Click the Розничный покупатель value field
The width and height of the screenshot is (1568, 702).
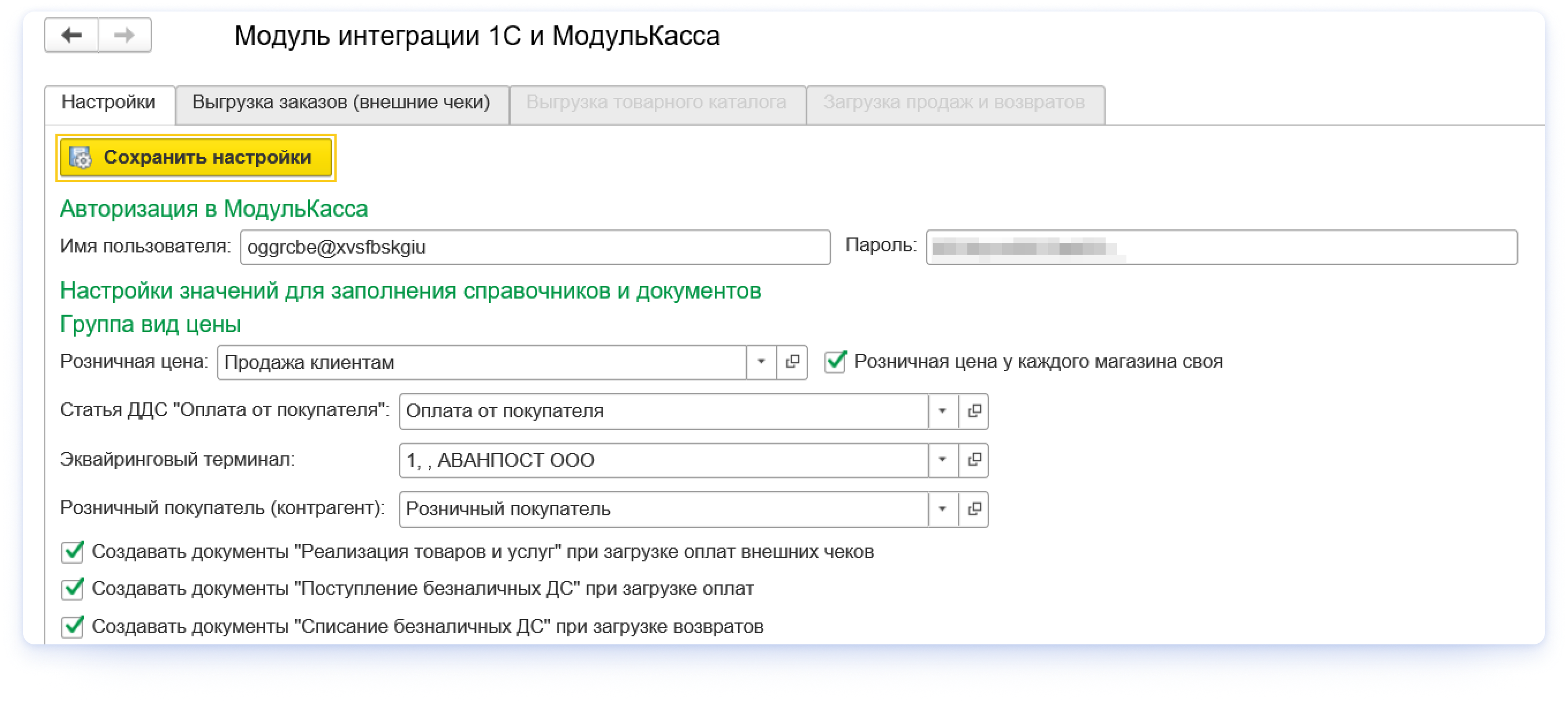coord(664,509)
